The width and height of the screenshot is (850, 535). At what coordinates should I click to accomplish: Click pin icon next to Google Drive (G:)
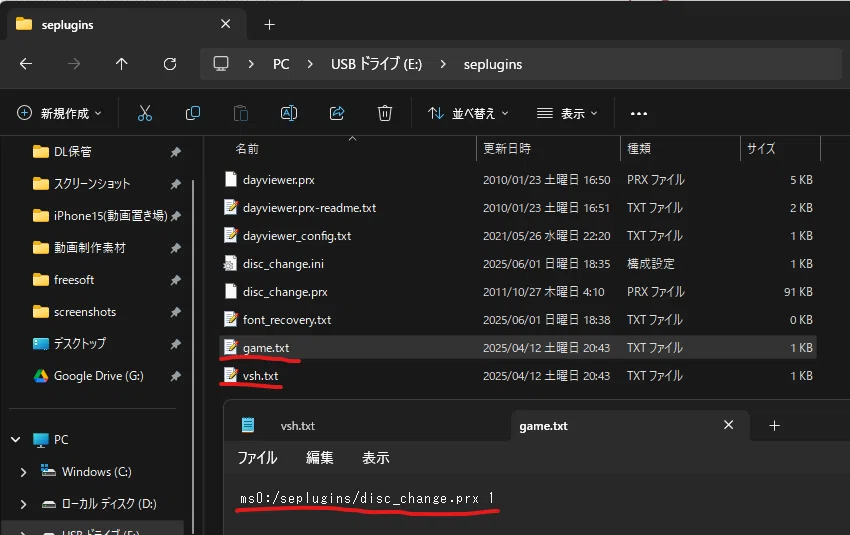pyautogui.click(x=175, y=376)
